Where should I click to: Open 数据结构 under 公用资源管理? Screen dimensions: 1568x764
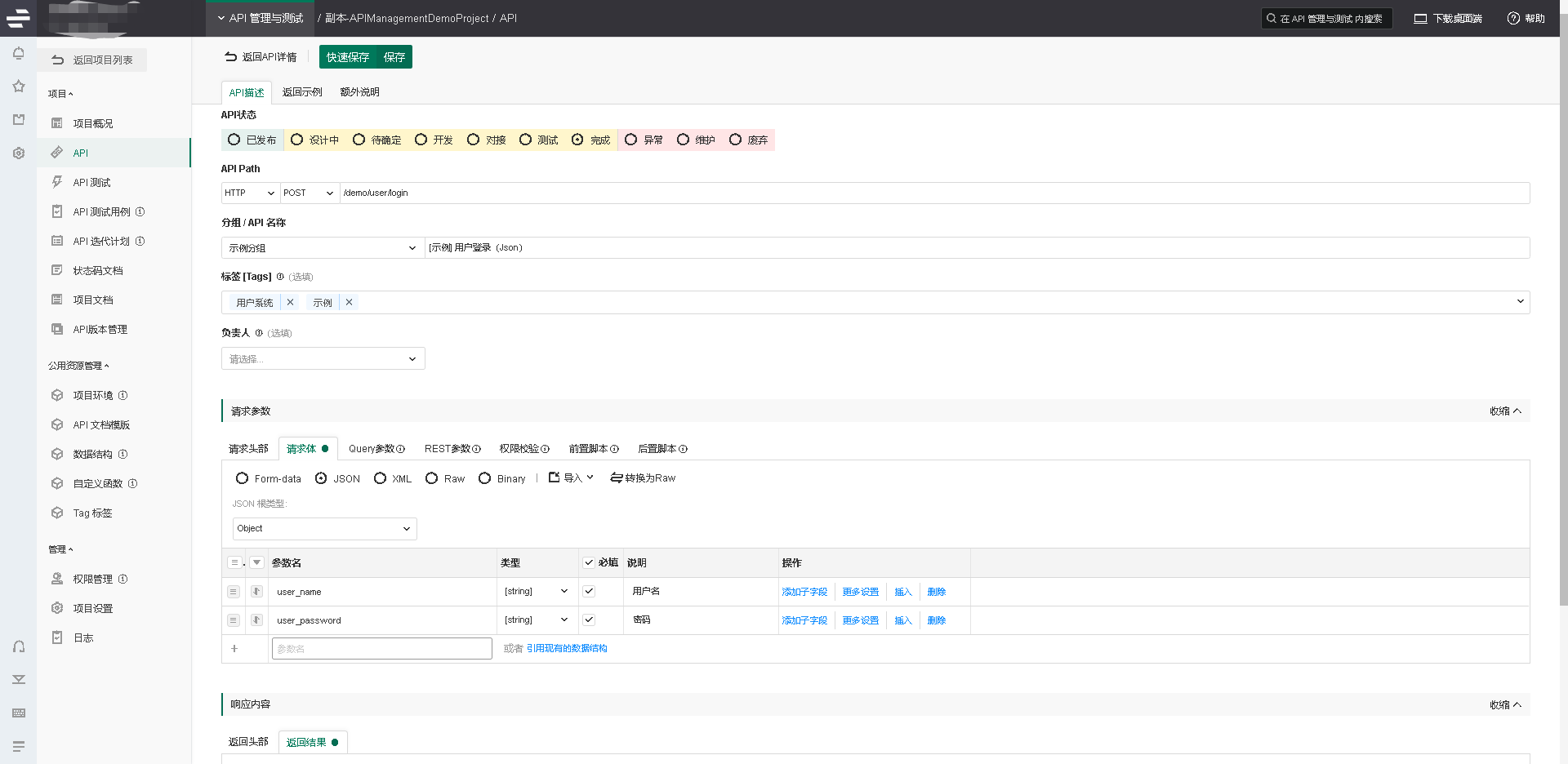[x=96, y=454]
